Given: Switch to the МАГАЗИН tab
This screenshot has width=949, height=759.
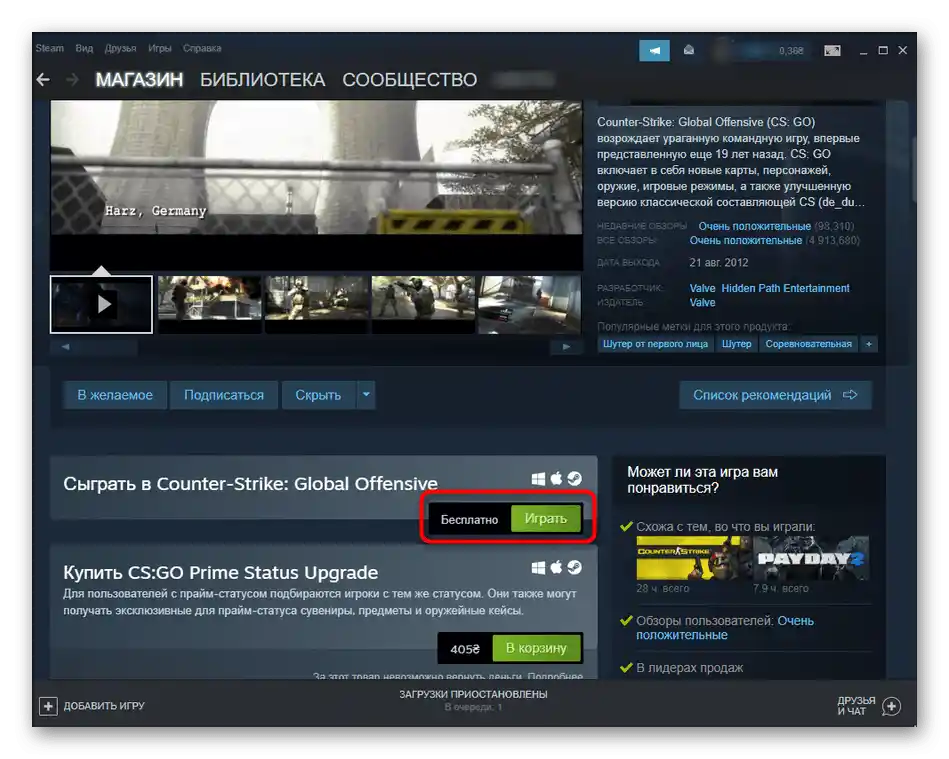Looking at the screenshot, I should [x=139, y=80].
